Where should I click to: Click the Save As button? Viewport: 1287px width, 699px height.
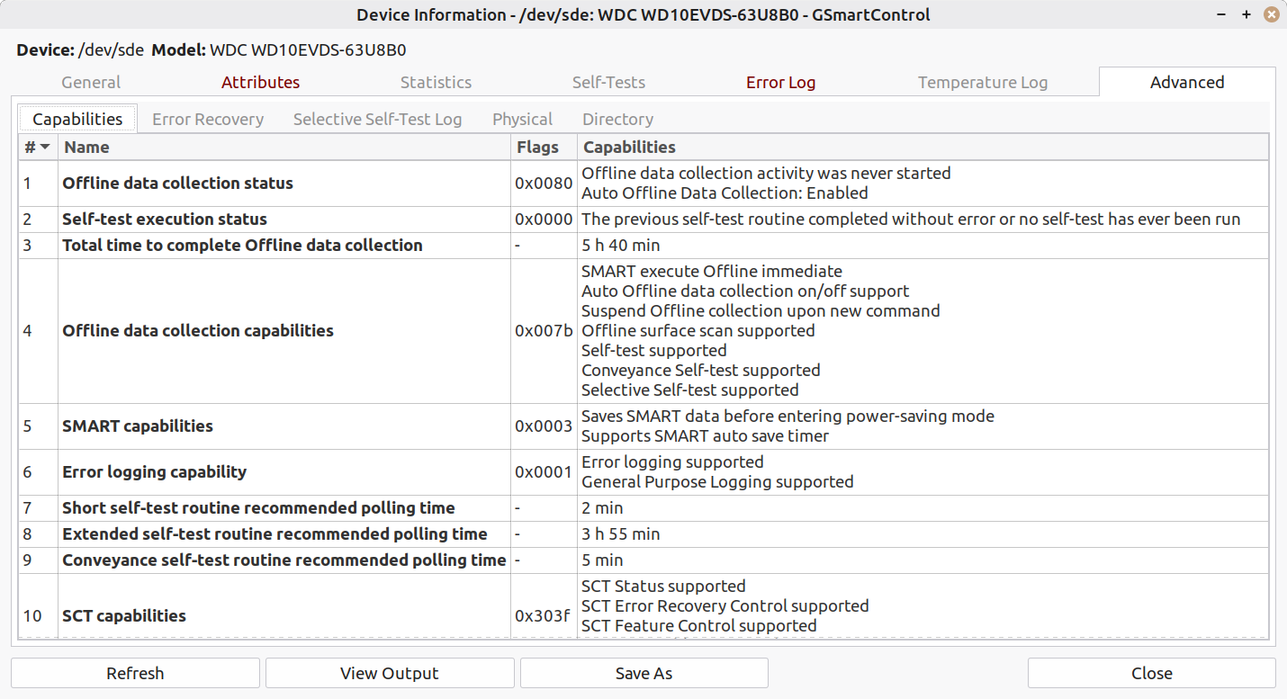coord(644,673)
